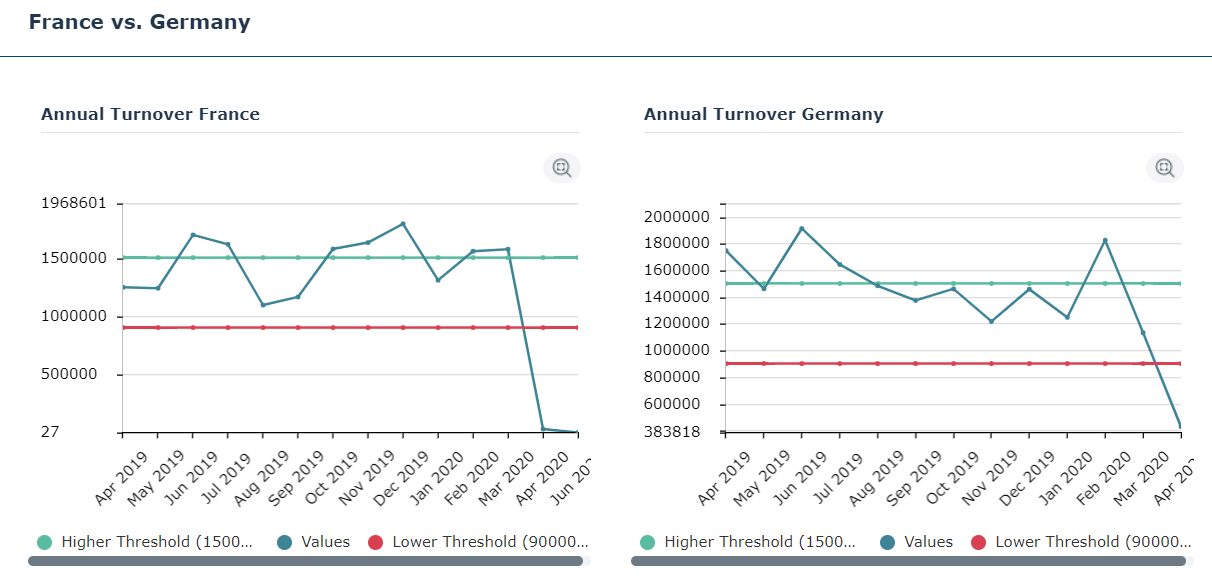Click the zoom icon on the Germany chart
This screenshot has height=583, width=1212.
[1164, 168]
